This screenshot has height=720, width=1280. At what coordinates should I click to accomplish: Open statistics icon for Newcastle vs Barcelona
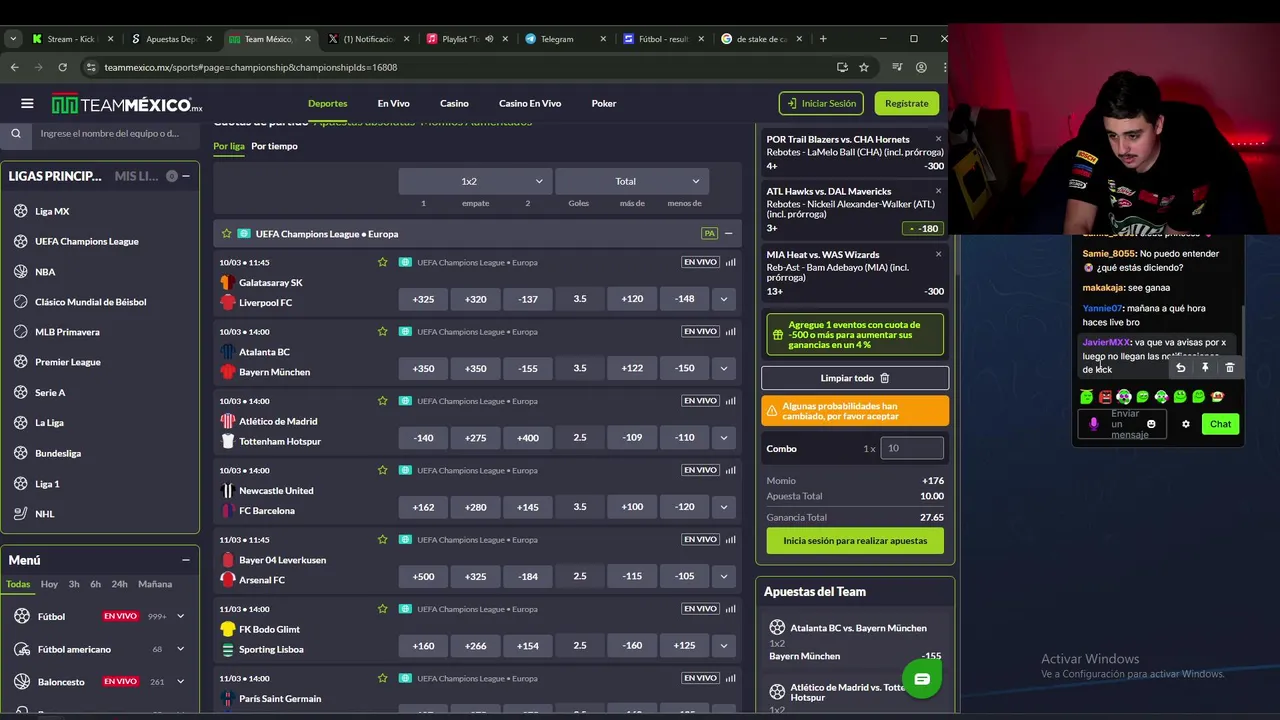click(730, 470)
